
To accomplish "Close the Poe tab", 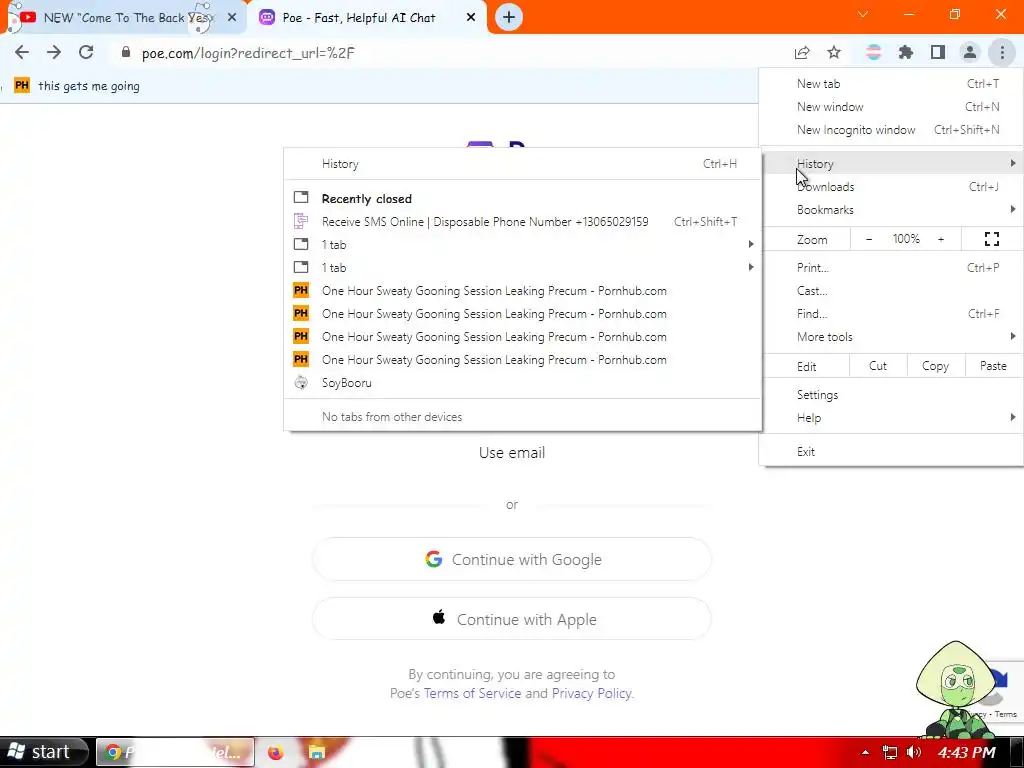I will pyautogui.click(x=471, y=18).
